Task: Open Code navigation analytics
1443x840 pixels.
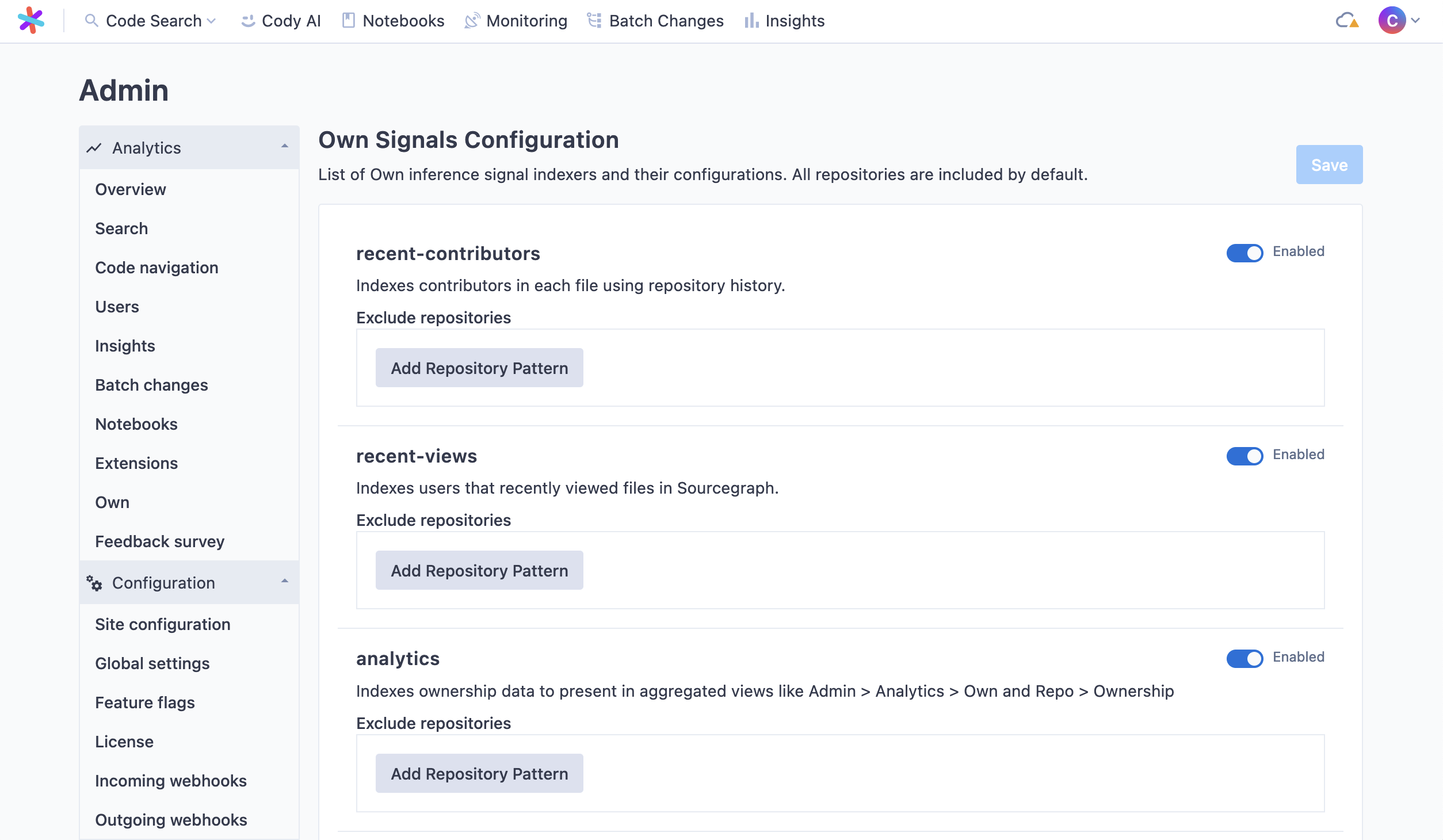Action: 189,268
